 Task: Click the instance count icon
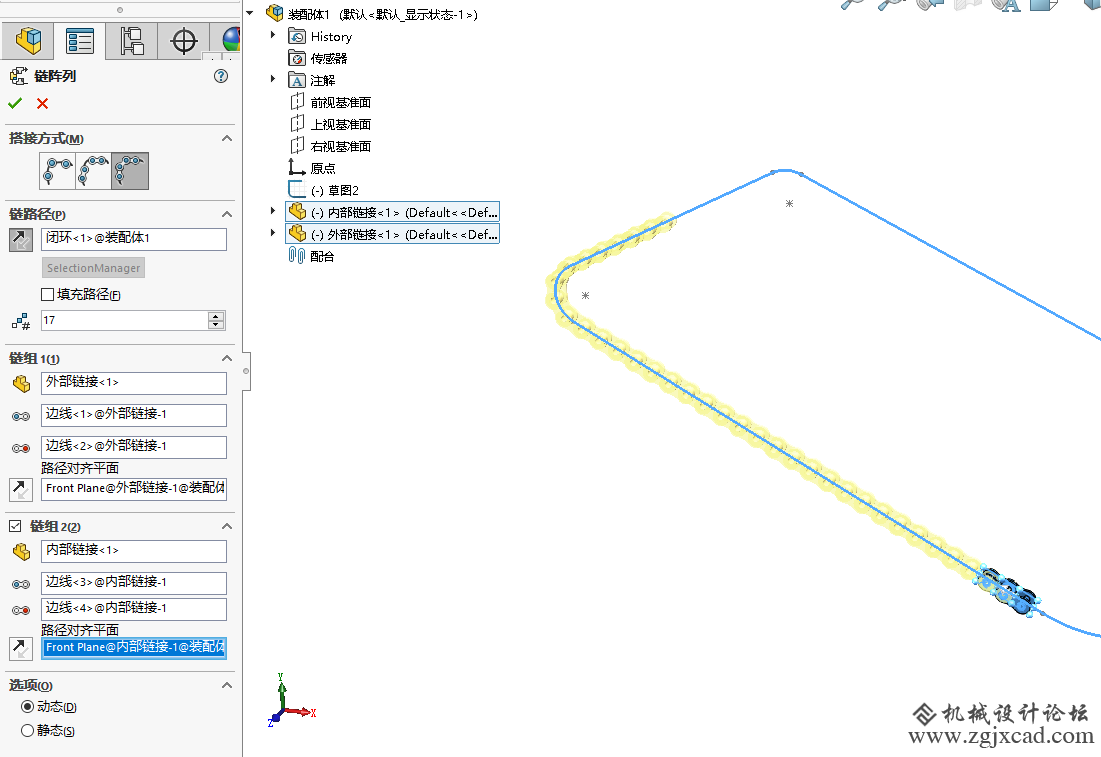[20, 322]
